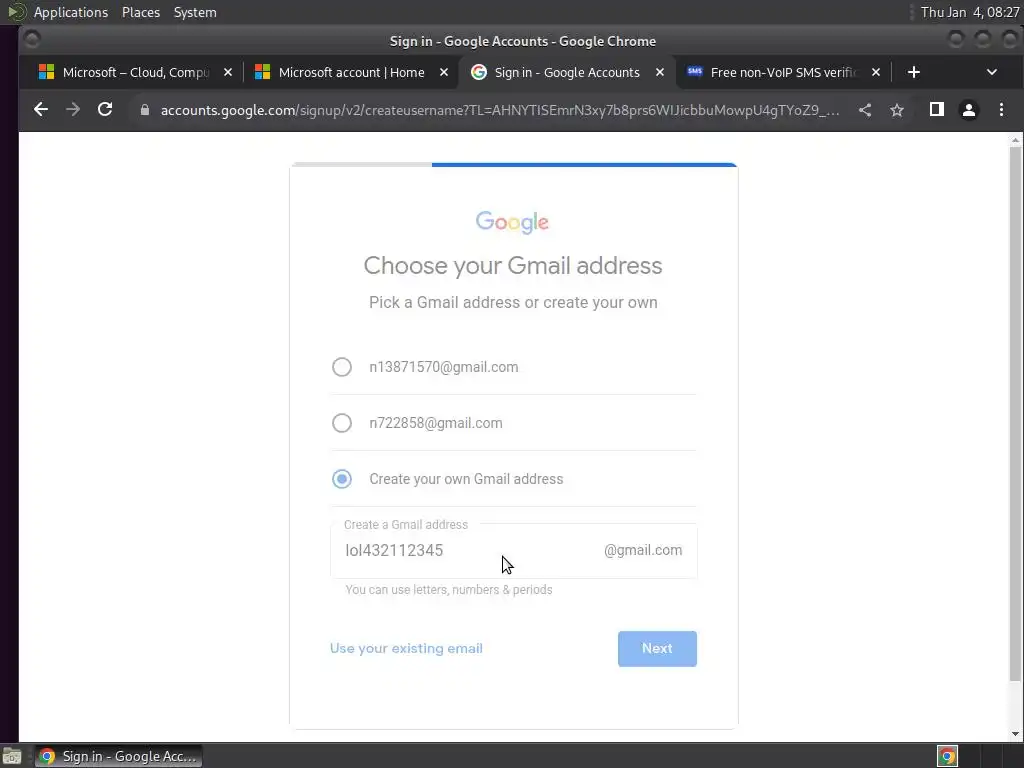Open the Chrome profile icon
The image size is (1024, 768).
[968, 110]
